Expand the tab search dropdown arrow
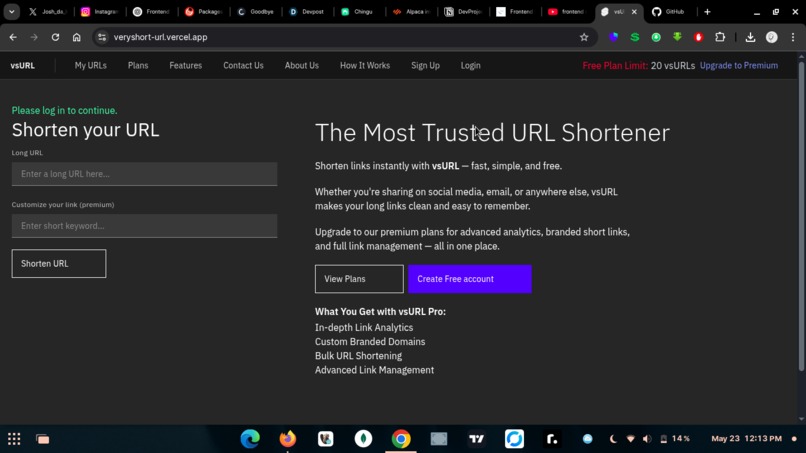 pos(12,12)
